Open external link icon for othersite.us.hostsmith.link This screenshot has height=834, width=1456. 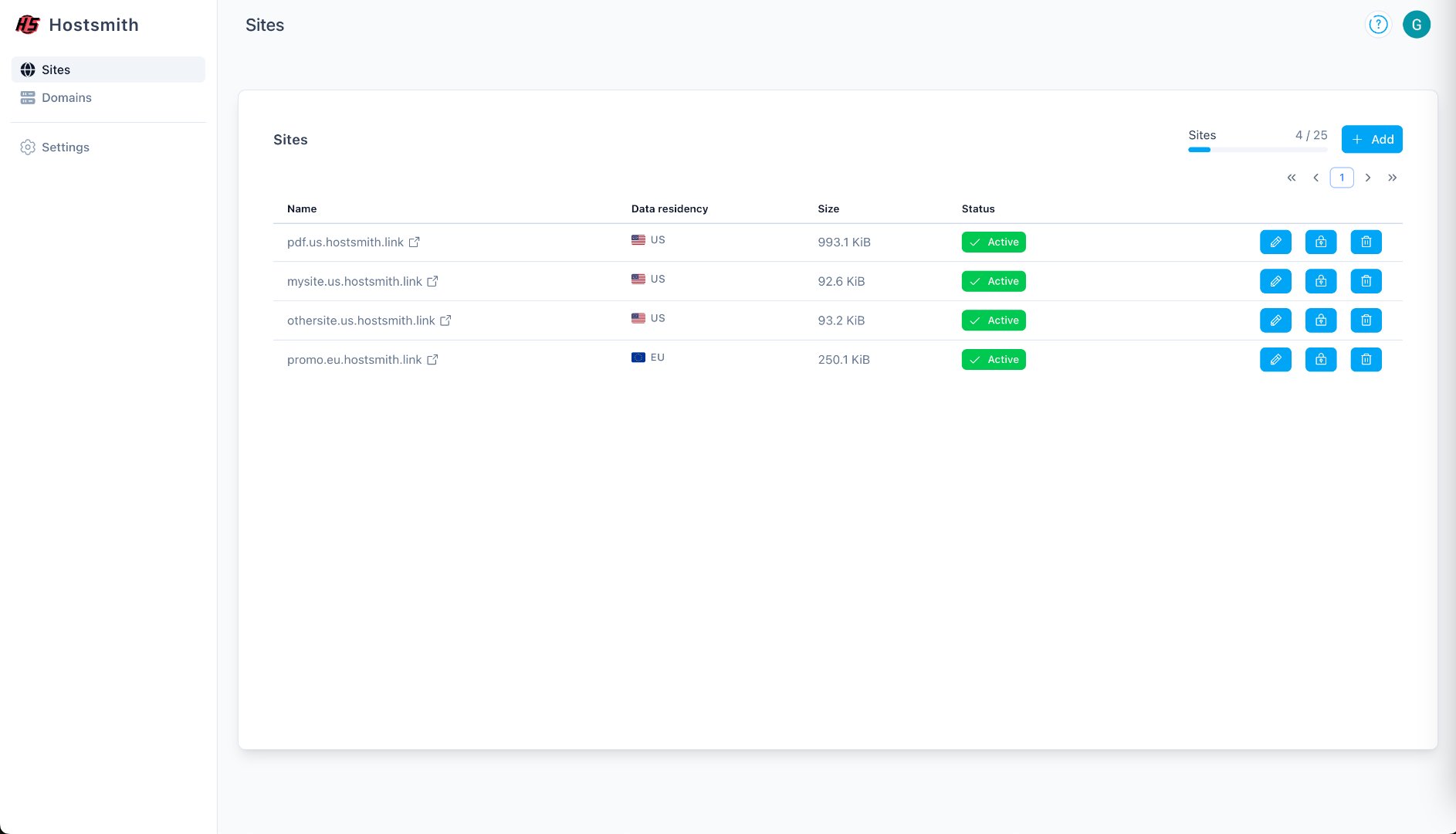pos(445,320)
